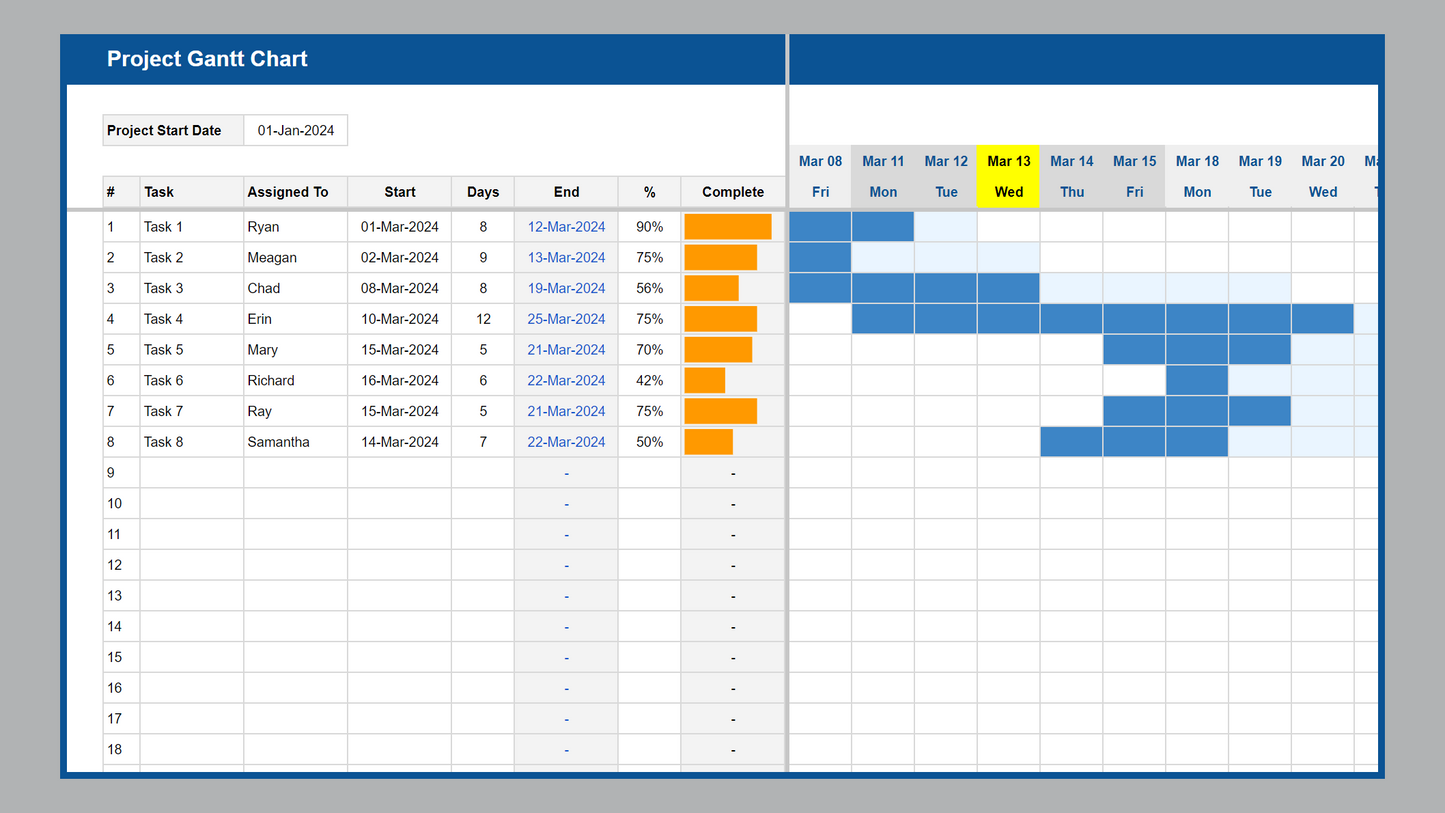Click the Days column header

pyautogui.click(x=483, y=192)
